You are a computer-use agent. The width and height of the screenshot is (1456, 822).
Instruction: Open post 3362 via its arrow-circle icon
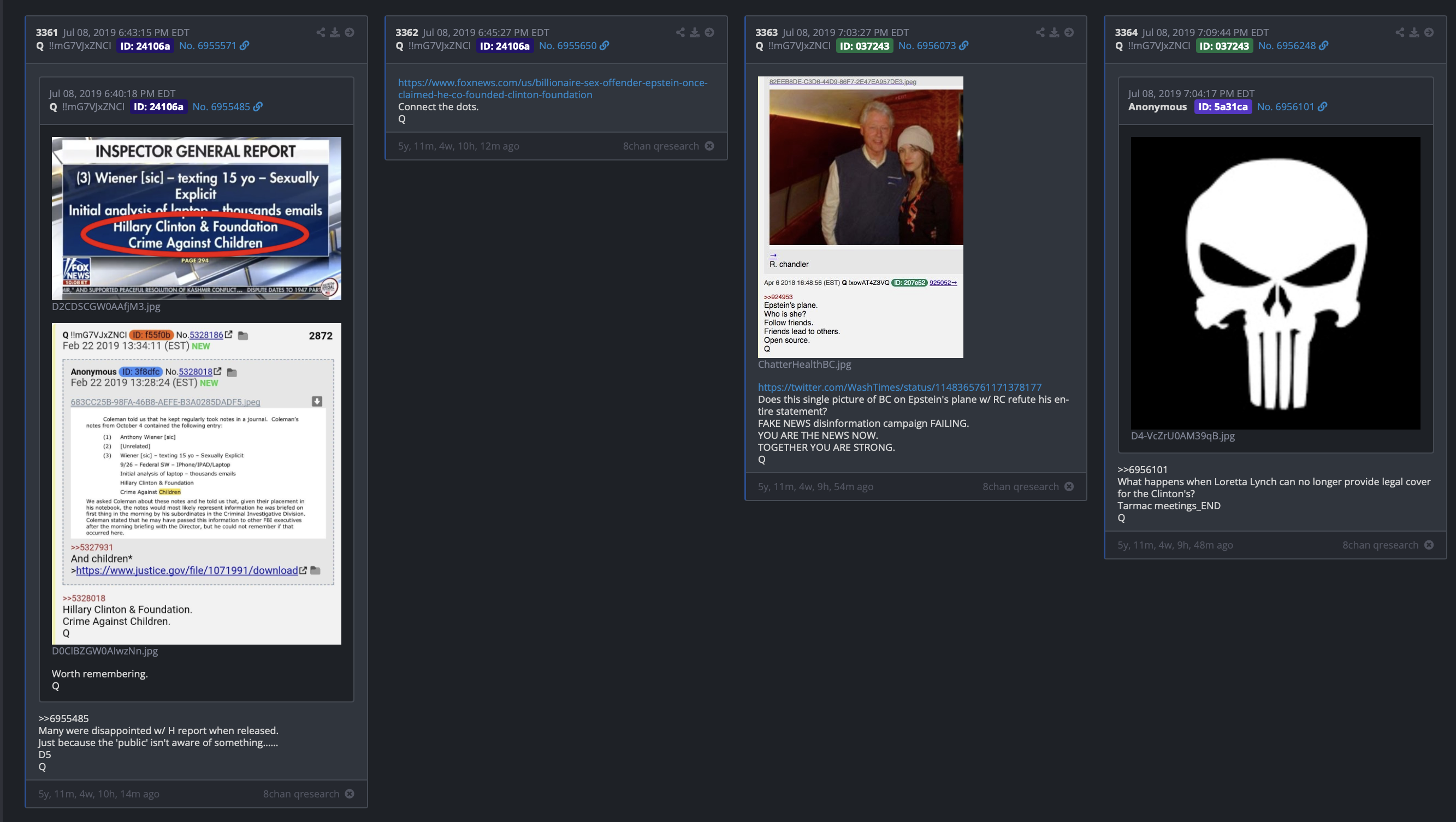coord(709,32)
